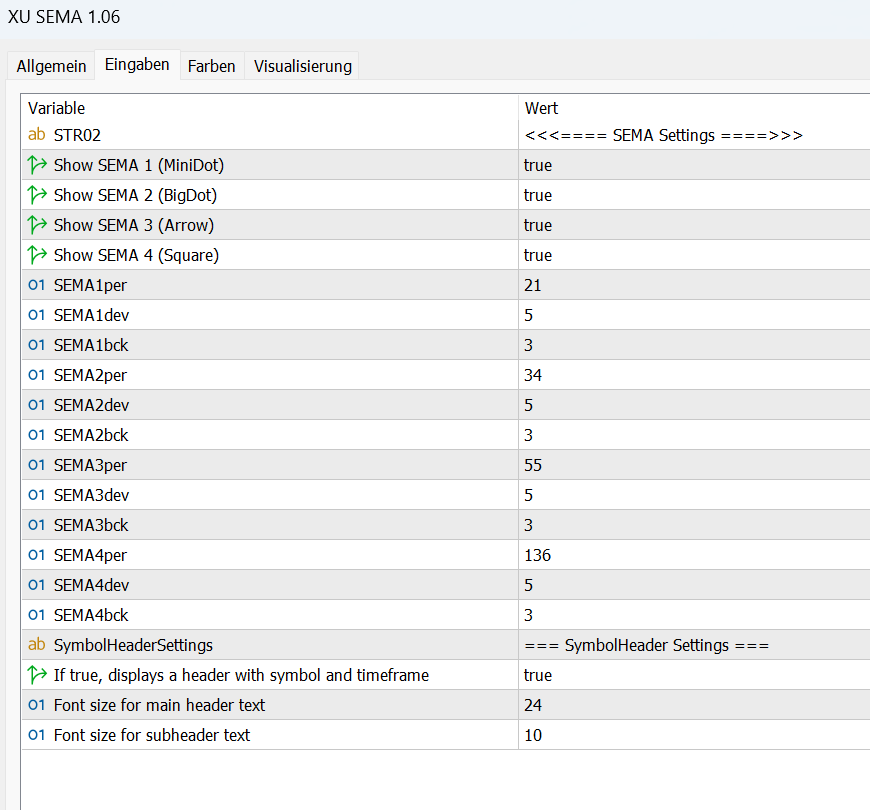Select the SEMA4bck variable row
Image resolution: width=870 pixels, height=810 pixels.
pyautogui.click(x=91, y=615)
